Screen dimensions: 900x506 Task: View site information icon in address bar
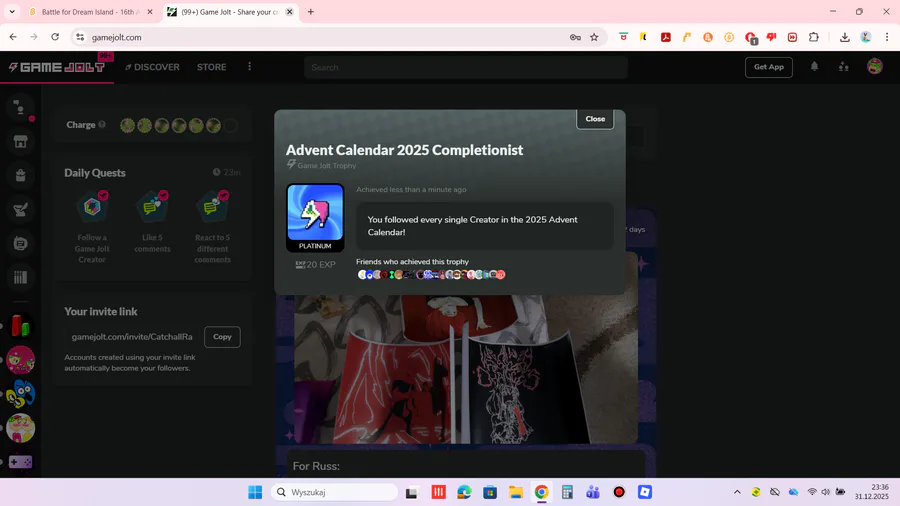tap(80, 37)
